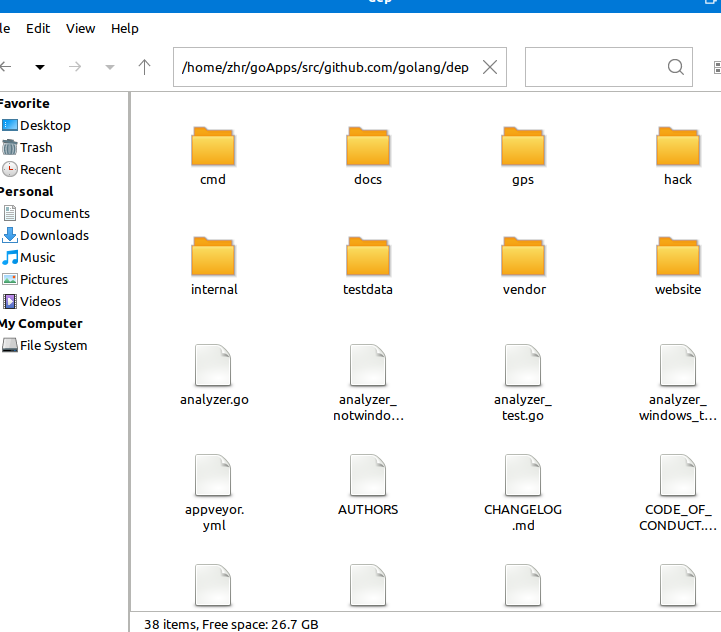Click the 'cmd' folder name label
The width and height of the screenshot is (721, 632).
213,179
